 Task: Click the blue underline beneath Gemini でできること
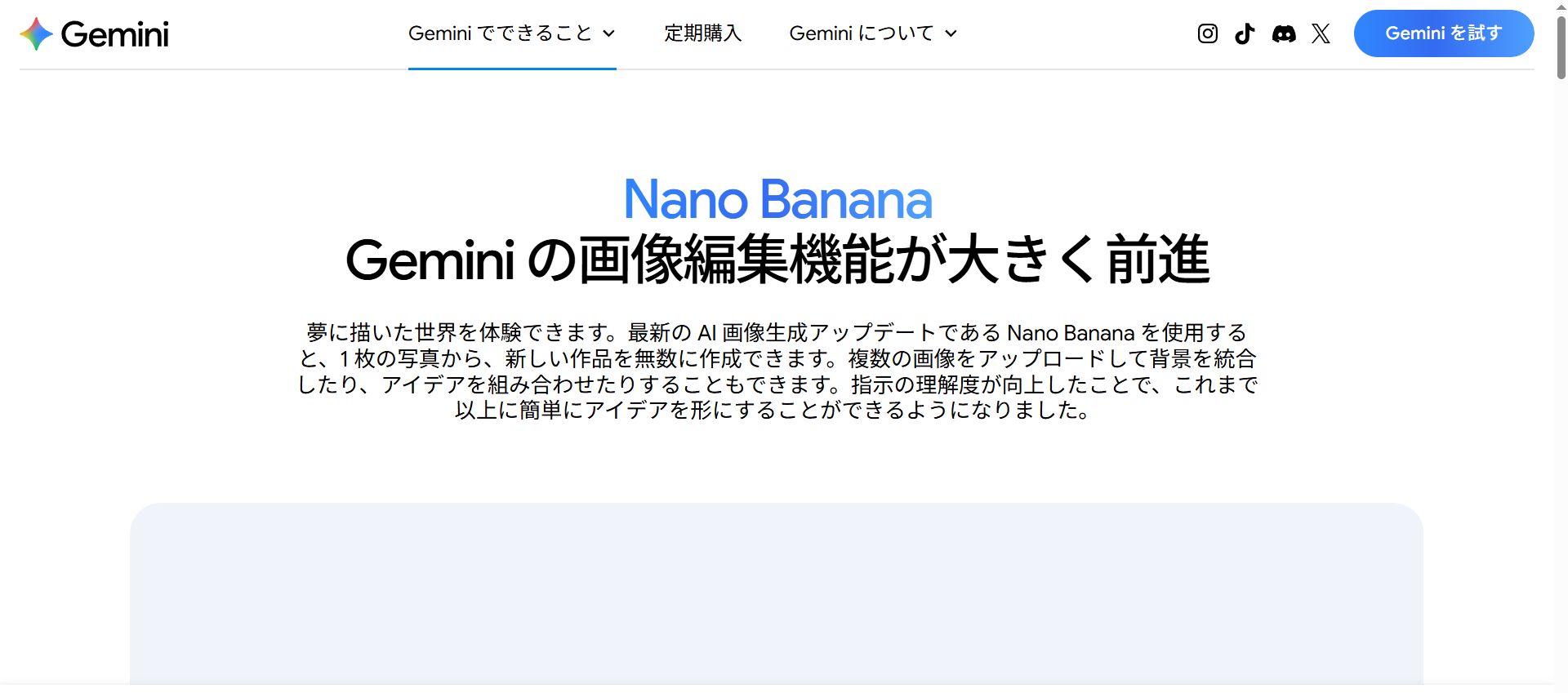(x=512, y=69)
